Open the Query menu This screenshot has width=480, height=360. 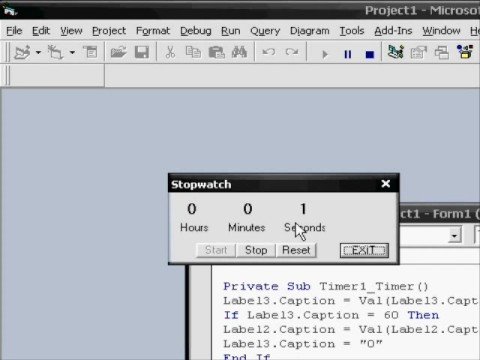point(265,31)
